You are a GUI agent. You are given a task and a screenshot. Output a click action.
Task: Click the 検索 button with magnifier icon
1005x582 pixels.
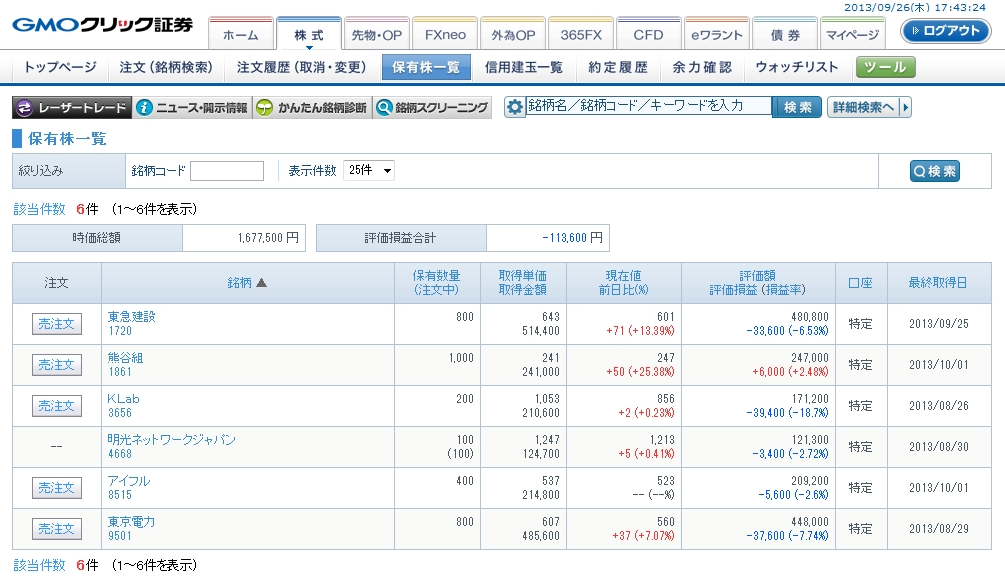(x=934, y=171)
